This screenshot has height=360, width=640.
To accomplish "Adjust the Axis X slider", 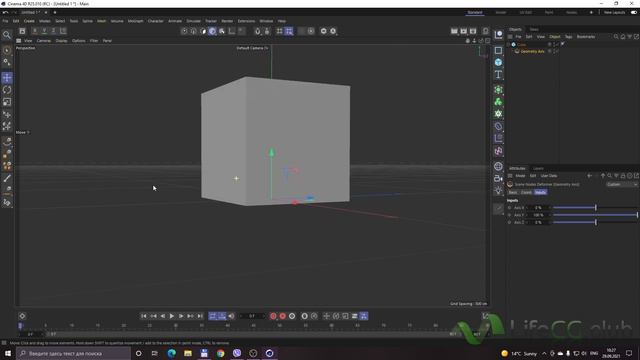I will (595, 208).
